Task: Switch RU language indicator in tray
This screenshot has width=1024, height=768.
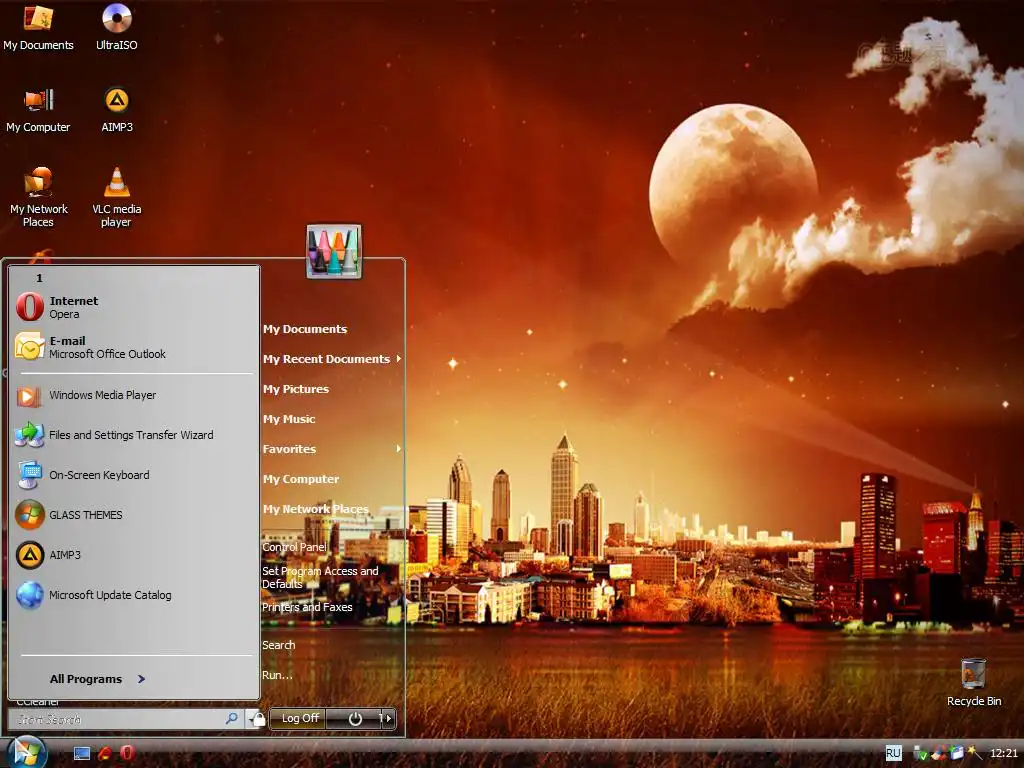Action: coord(893,753)
